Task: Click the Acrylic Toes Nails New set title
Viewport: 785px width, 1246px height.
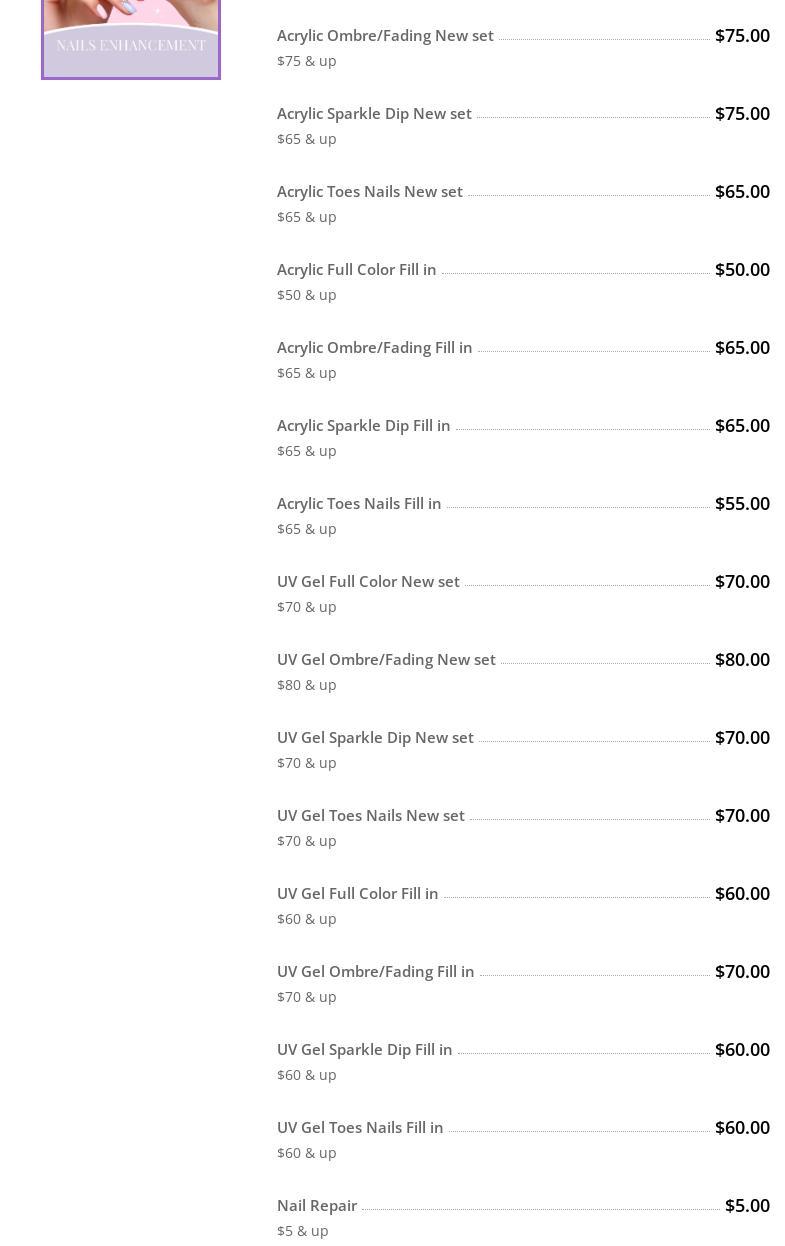Action: [x=369, y=192]
